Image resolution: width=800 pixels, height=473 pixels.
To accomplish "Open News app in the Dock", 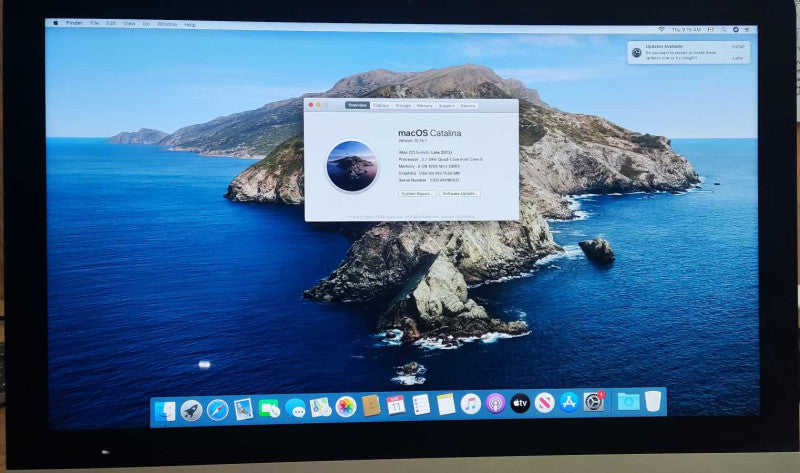I will point(544,403).
